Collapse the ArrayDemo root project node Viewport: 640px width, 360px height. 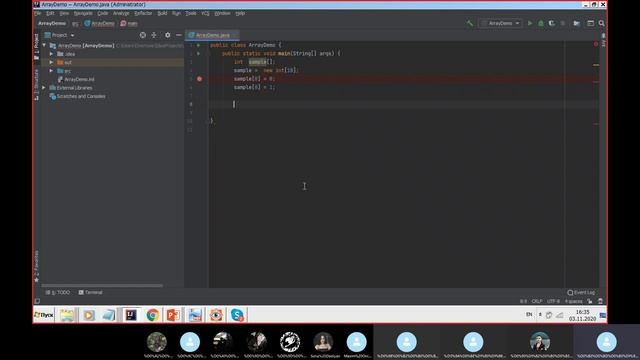[x=44, y=45]
